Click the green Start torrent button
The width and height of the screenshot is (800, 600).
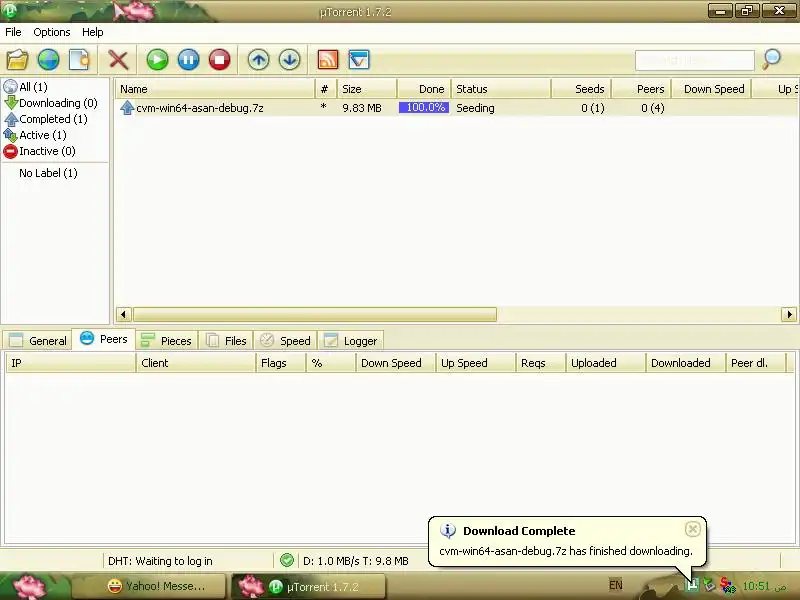[x=157, y=60]
